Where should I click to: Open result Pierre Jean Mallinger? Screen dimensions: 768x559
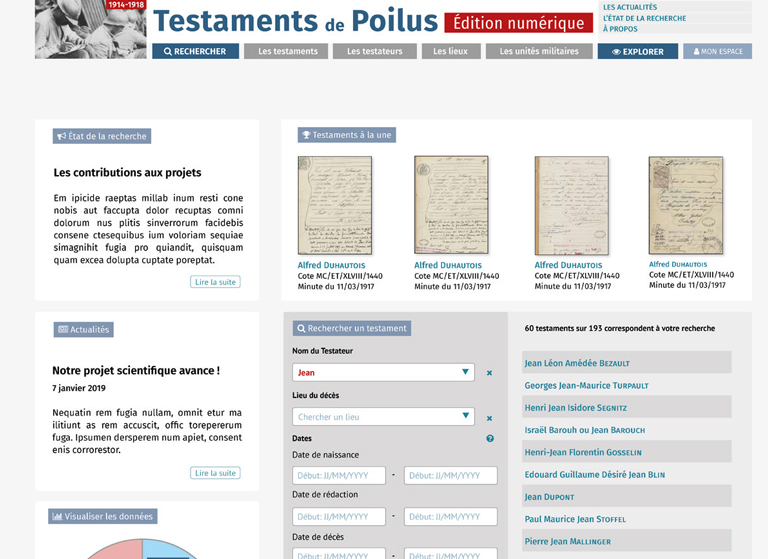click(x=626, y=541)
